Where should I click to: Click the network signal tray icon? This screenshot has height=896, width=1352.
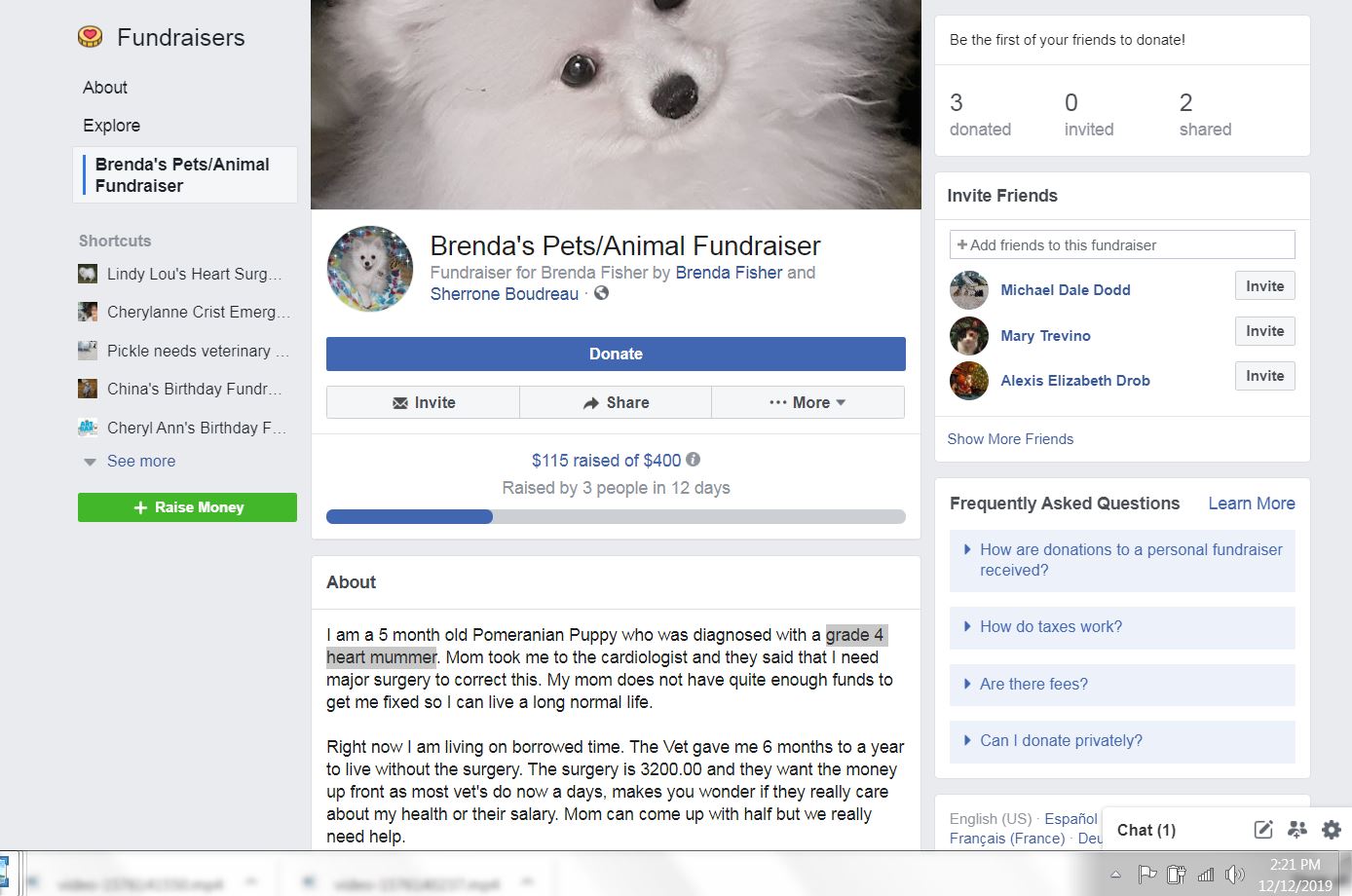coord(1206,874)
